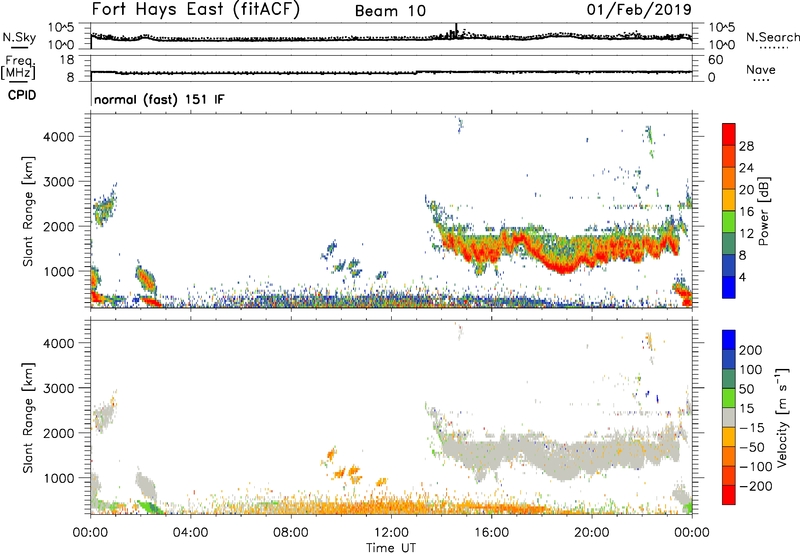Click the gray segment of velocity color bar
The image size is (800, 554).
coord(729,417)
